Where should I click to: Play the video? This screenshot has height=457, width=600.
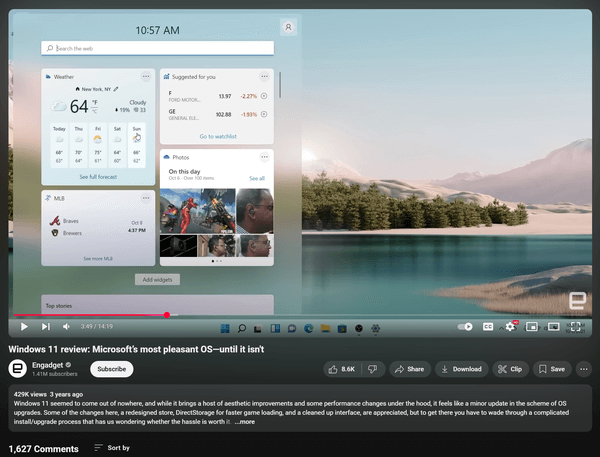click(x=24, y=326)
